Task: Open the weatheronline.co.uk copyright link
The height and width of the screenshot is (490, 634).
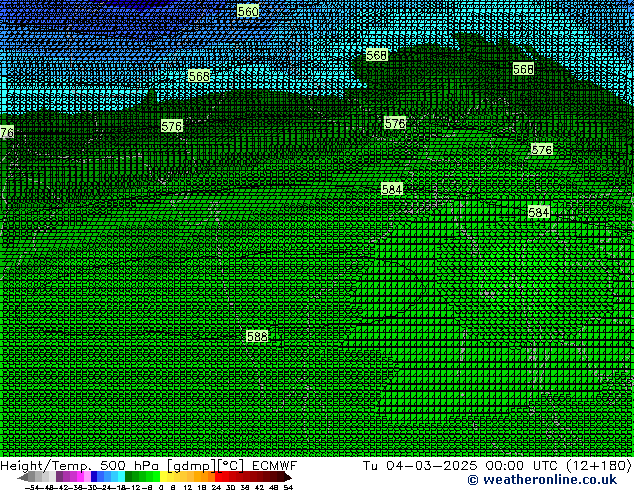Action: pos(542,480)
